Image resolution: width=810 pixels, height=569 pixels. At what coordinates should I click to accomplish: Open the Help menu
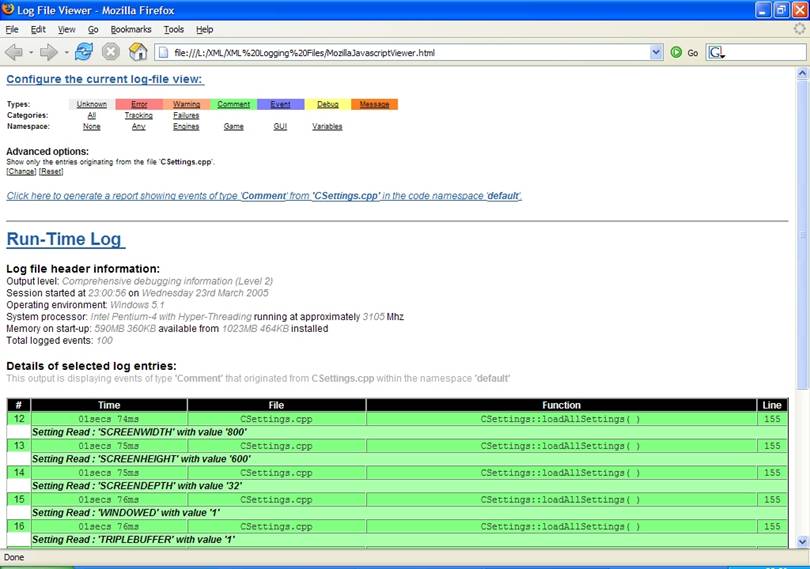tap(205, 29)
